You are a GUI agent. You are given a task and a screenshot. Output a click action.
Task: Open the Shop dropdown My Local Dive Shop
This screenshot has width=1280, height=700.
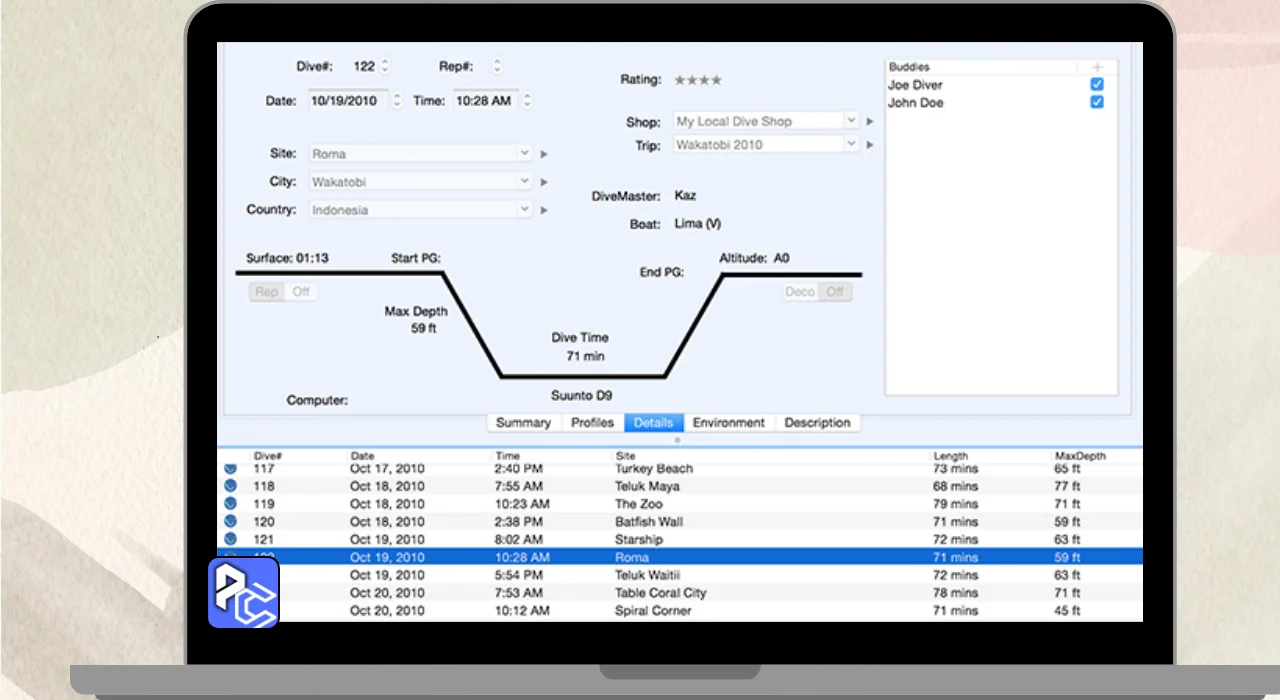[x=766, y=121]
